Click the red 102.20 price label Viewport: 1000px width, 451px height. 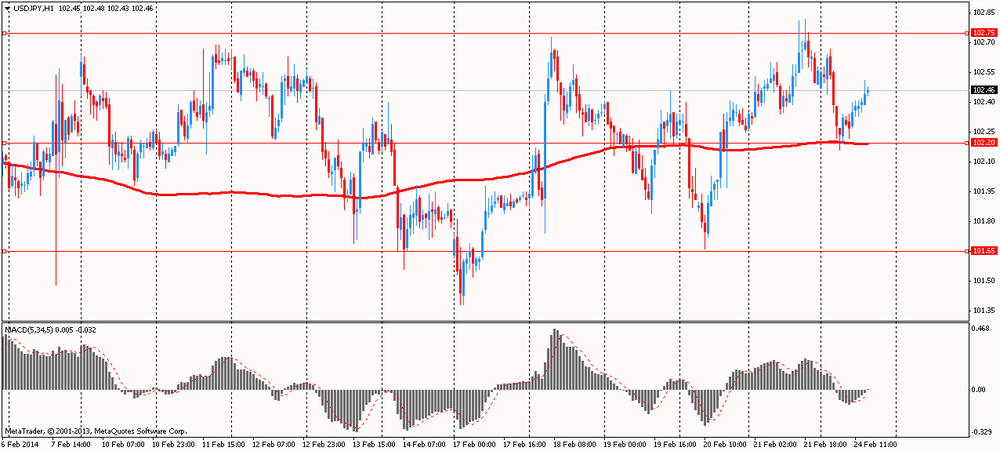click(x=982, y=143)
